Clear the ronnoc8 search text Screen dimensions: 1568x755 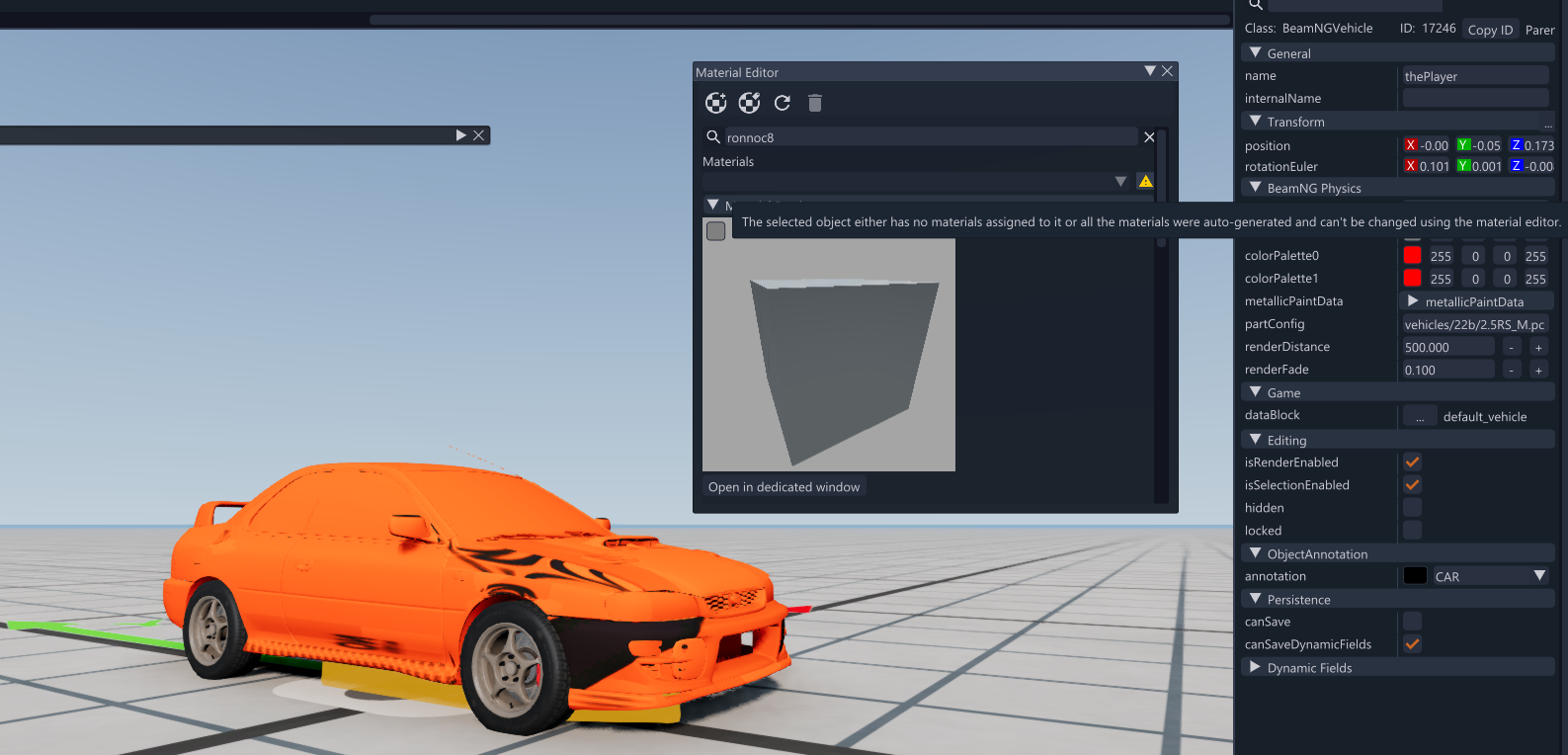click(x=1149, y=137)
